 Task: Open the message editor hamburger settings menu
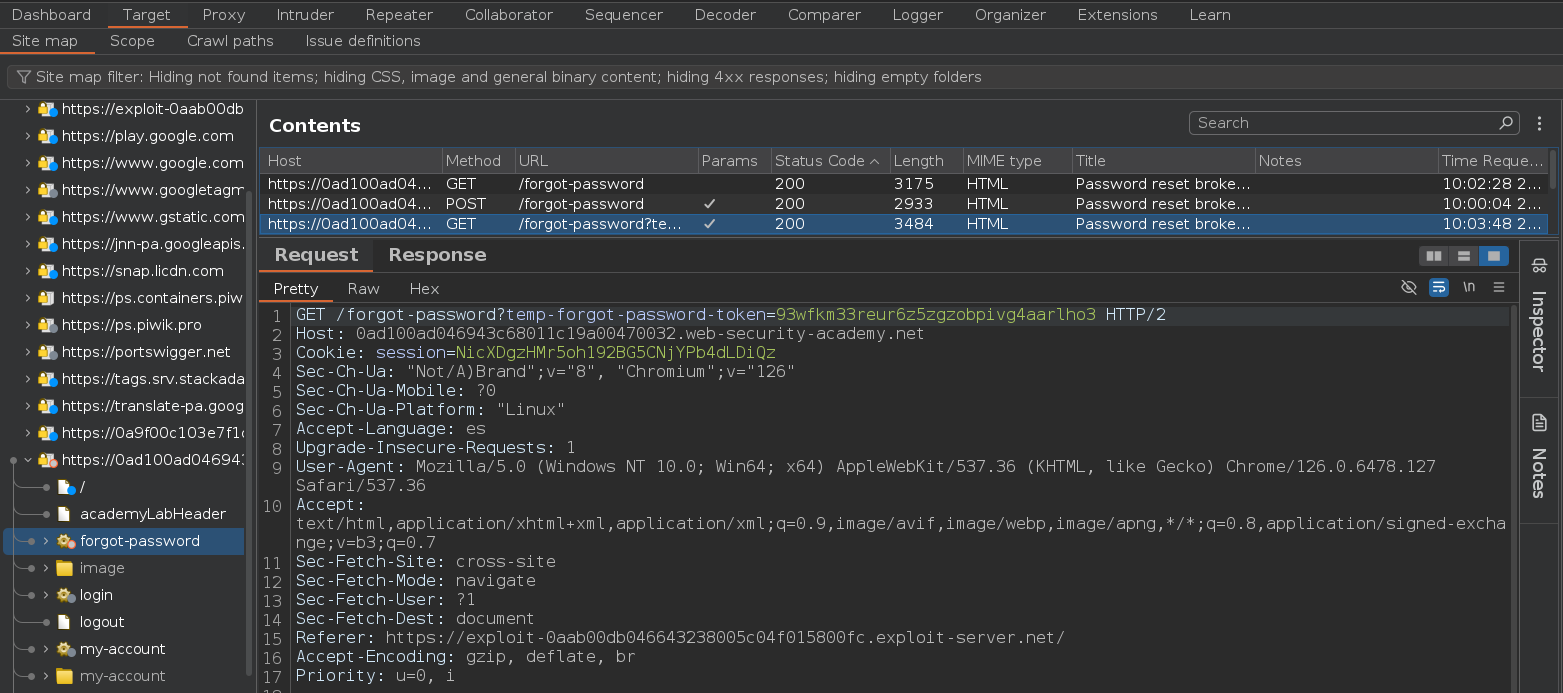pos(1498,288)
